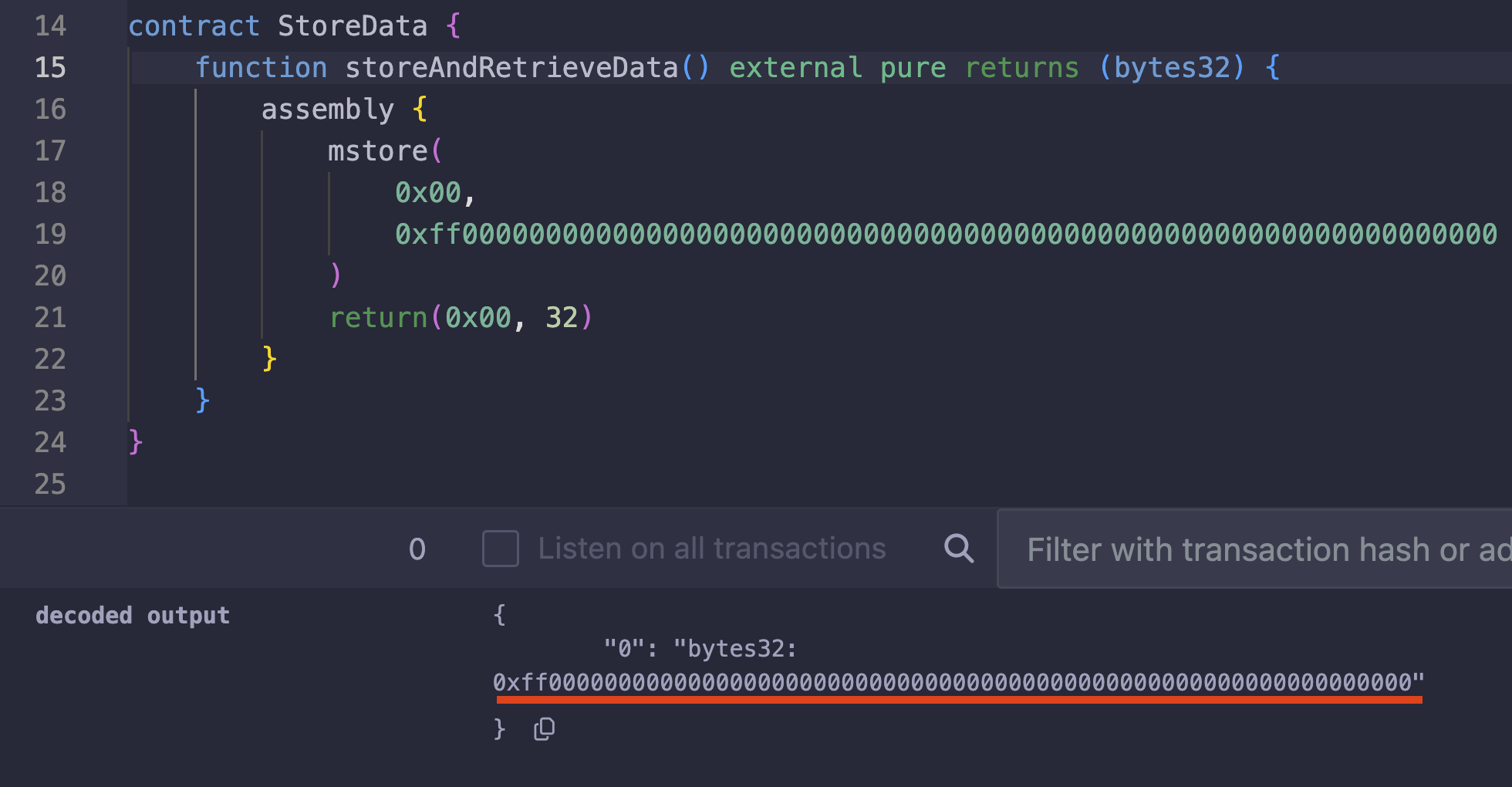Enable Listen on all transactions
1512x787 pixels.
500,549
